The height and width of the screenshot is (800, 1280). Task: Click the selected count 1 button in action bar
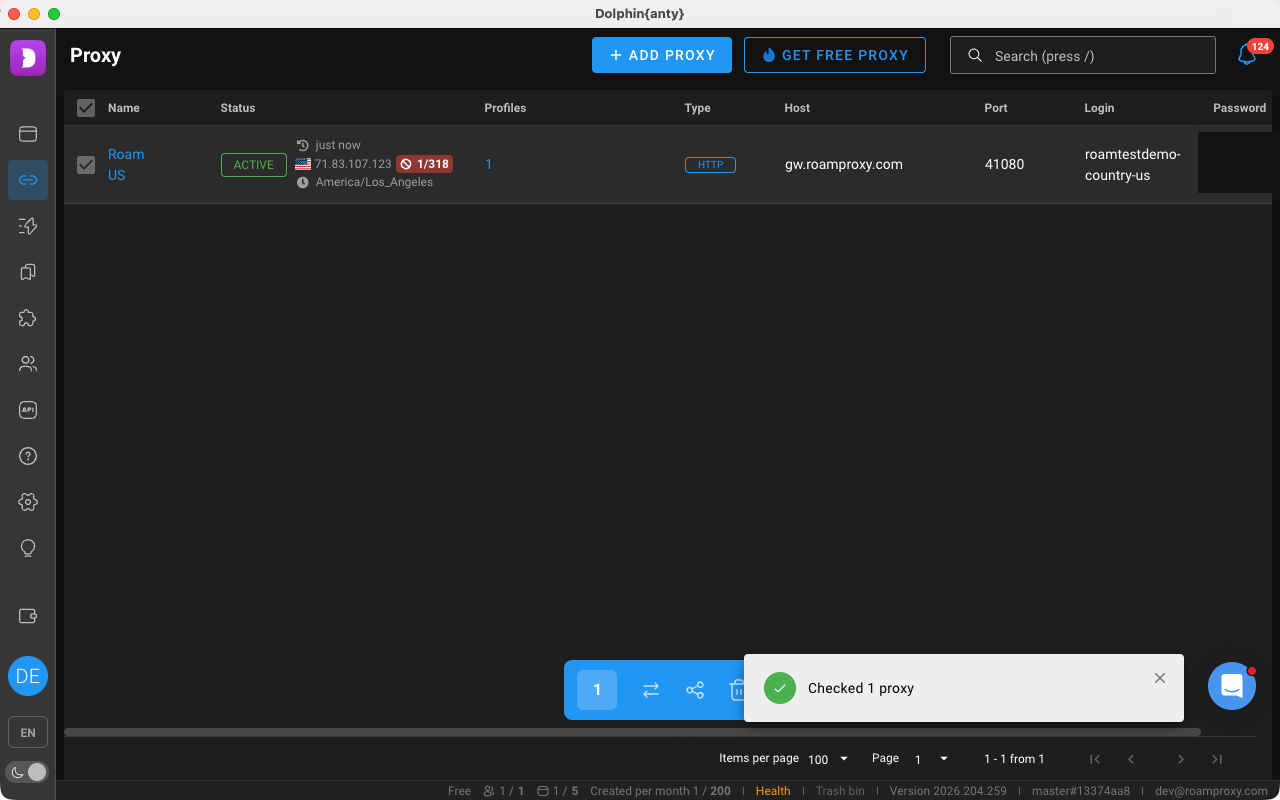pyautogui.click(x=597, y=690)
